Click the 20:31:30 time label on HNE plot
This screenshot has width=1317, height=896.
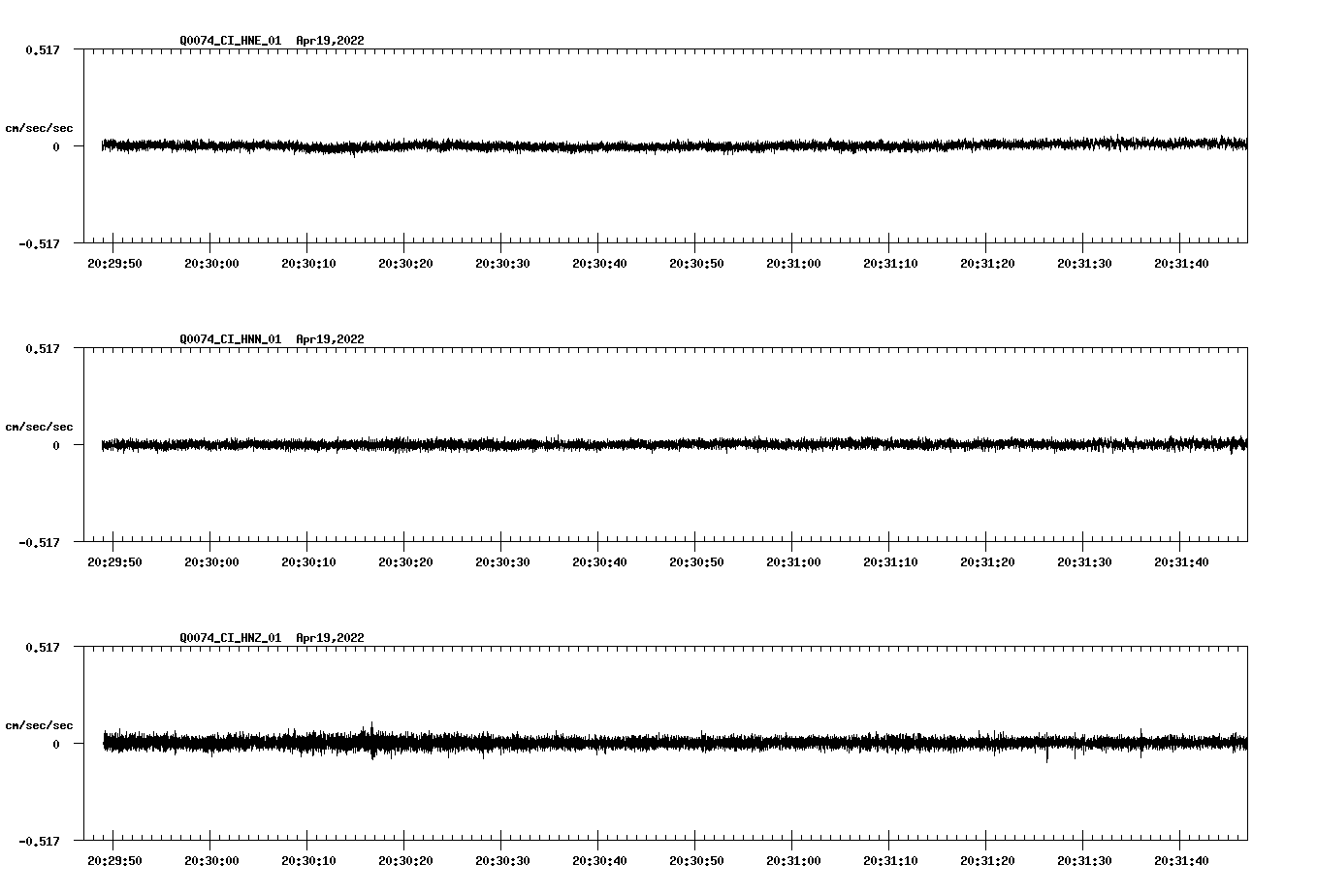[x=1084, y=264]
